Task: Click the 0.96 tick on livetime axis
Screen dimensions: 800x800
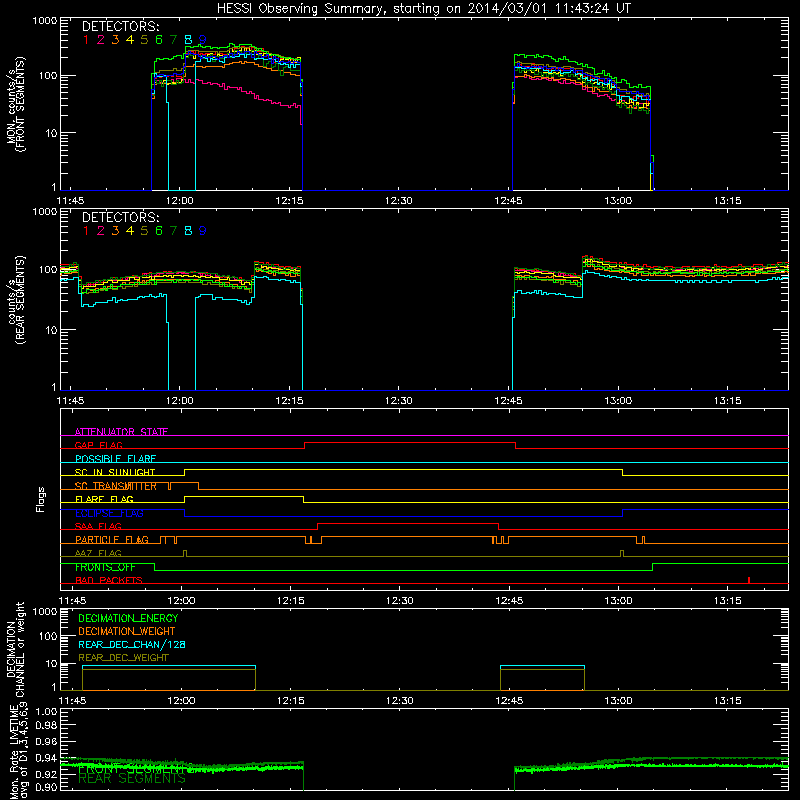Action: click(x=47, y=741)
